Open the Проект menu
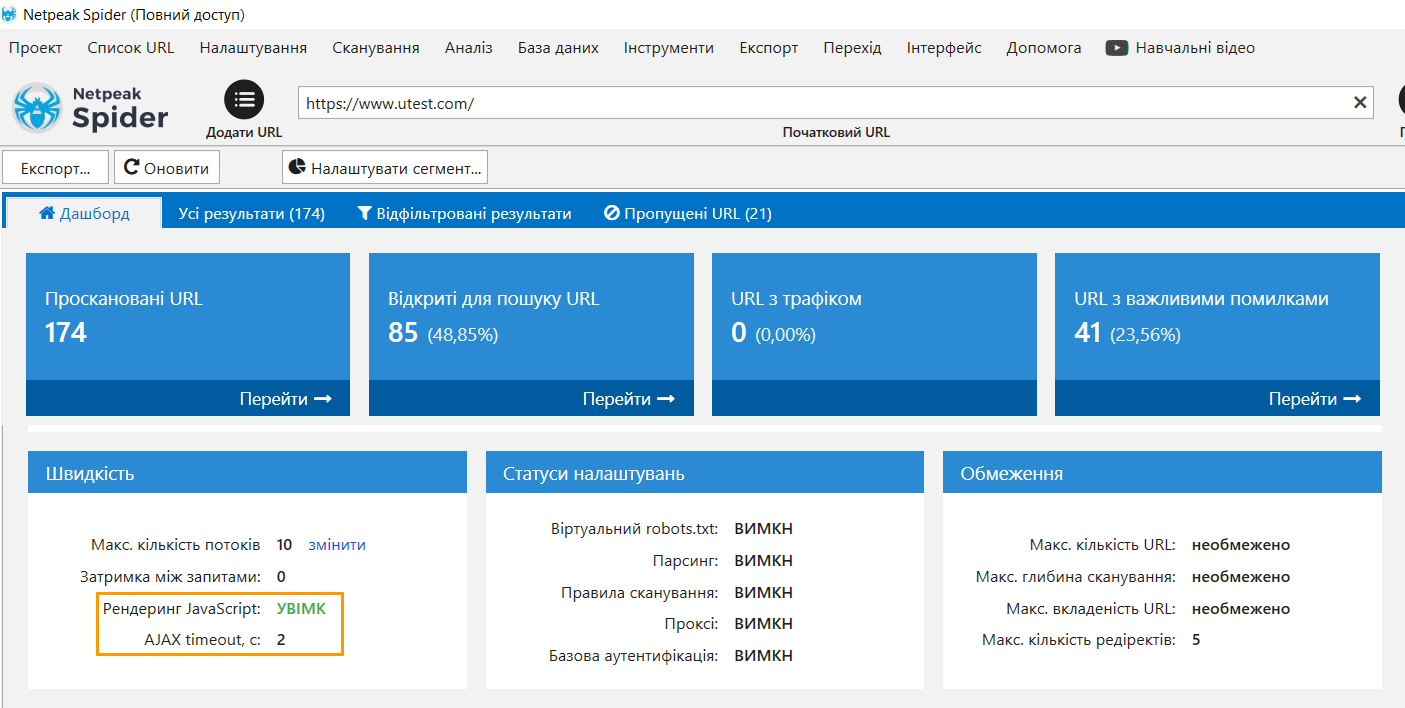Screen dimensions: 1405x708 coord(36,48)
